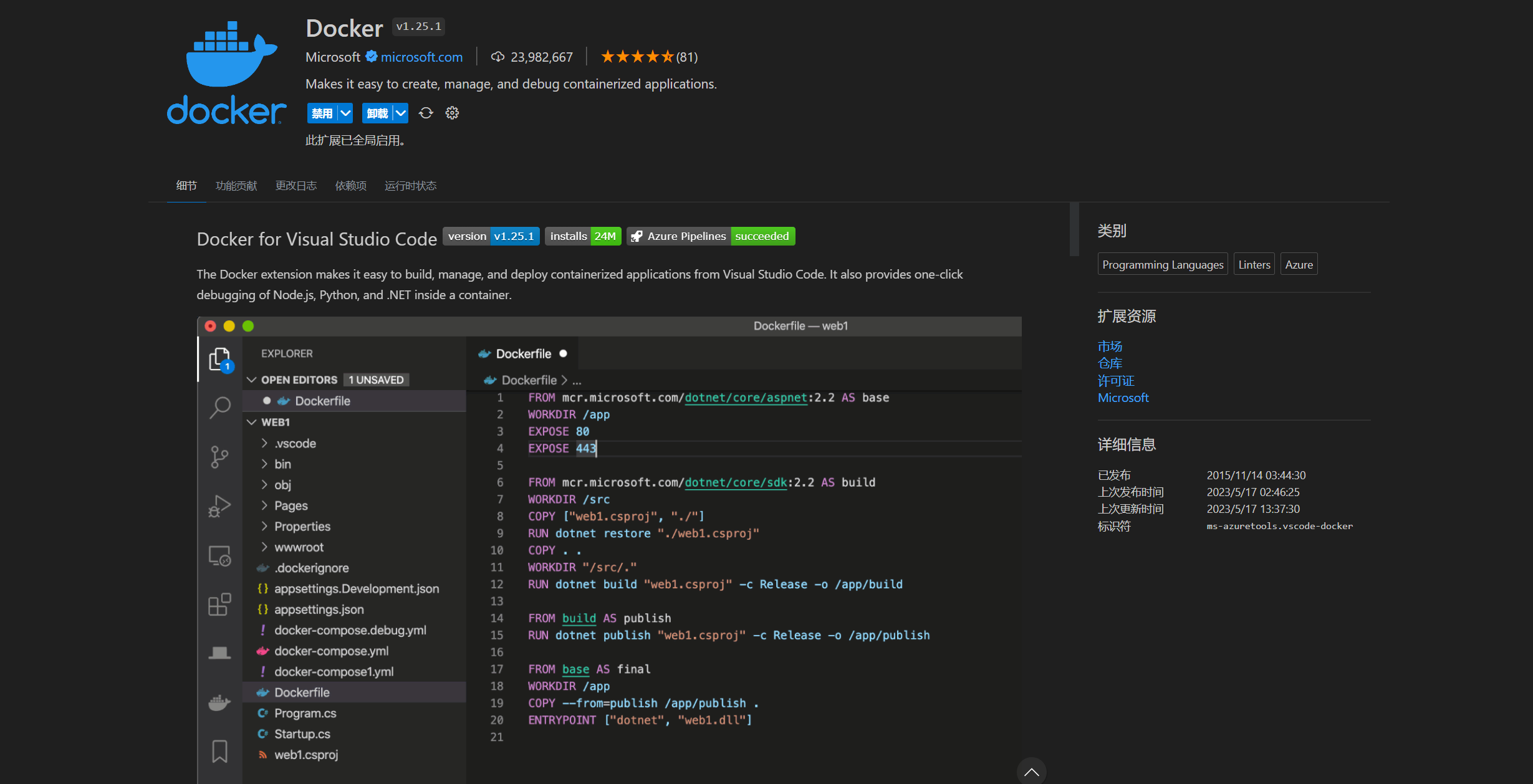This screenshot has width=1533, height=784.
Task: Click the Programming Languages category tag
Action: (x=1163, y=264)
